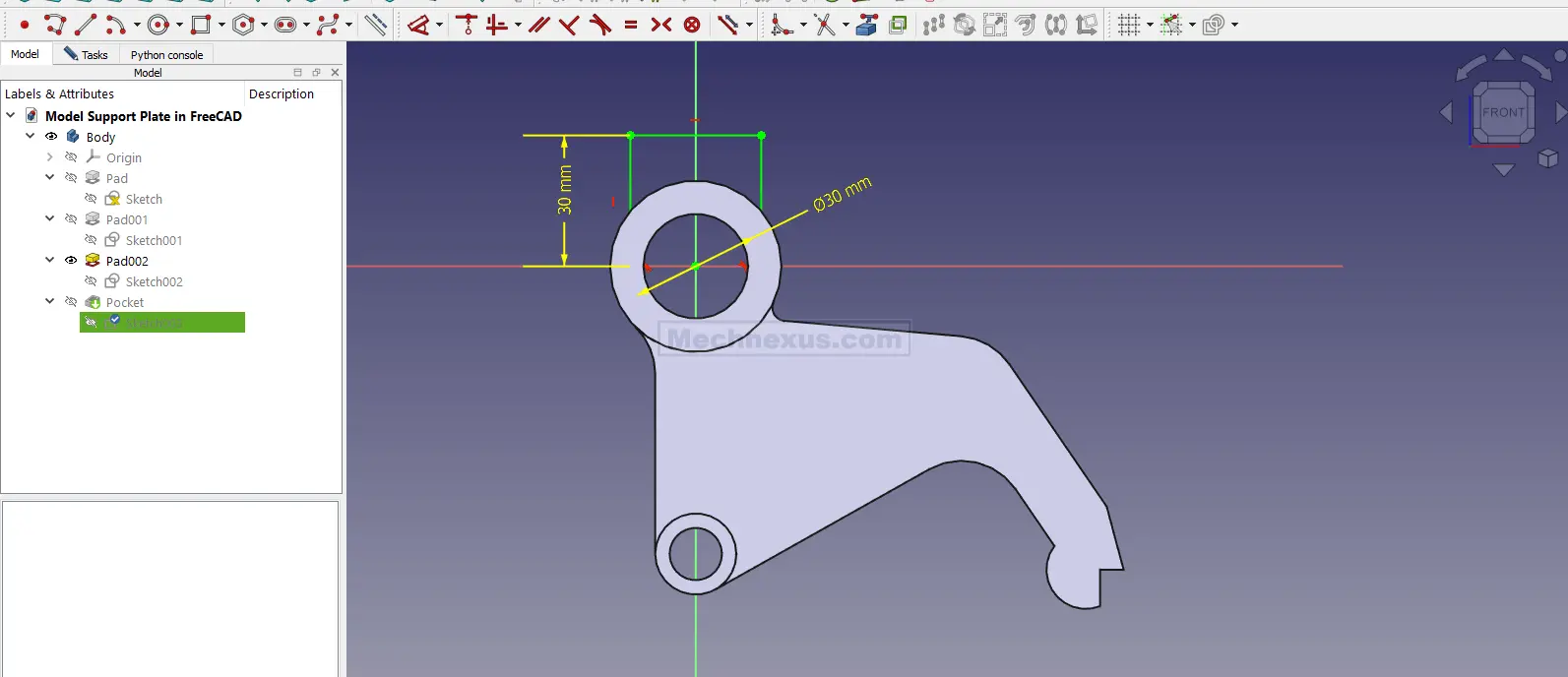Image resolution: width=1568 pixels, height=677 pixels.
Task: Hide the Body via eye icon
Action: [x=51, y=137]
